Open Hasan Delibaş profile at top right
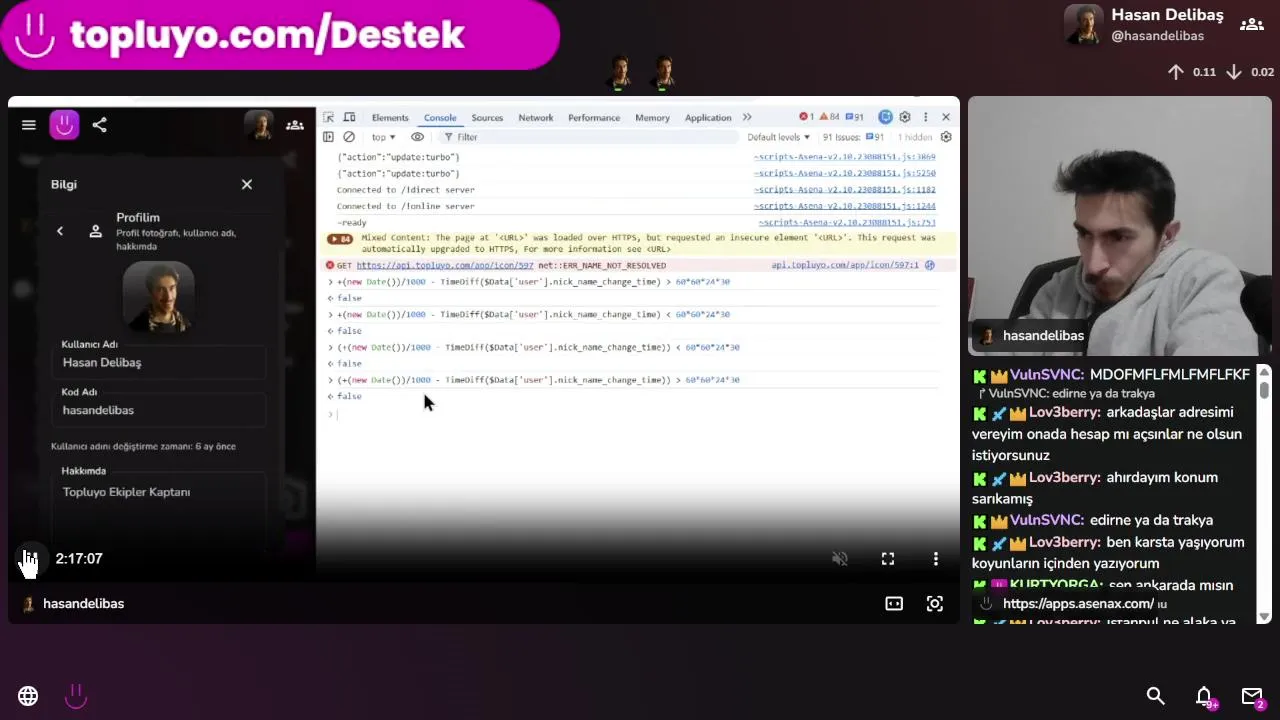The height and width of the screenshot is (720, 1280). pyautogui.click(x=1144, y=24)
